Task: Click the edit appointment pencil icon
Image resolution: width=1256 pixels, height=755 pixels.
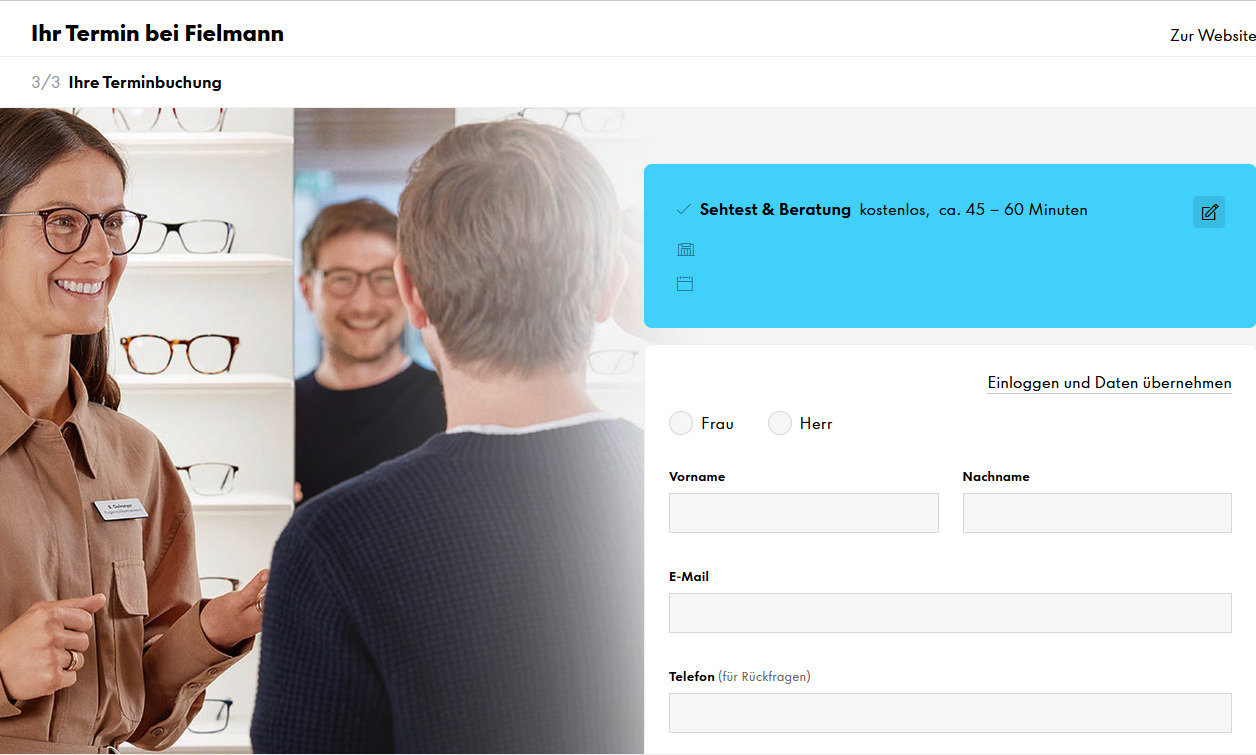Action: [1209, 211]
